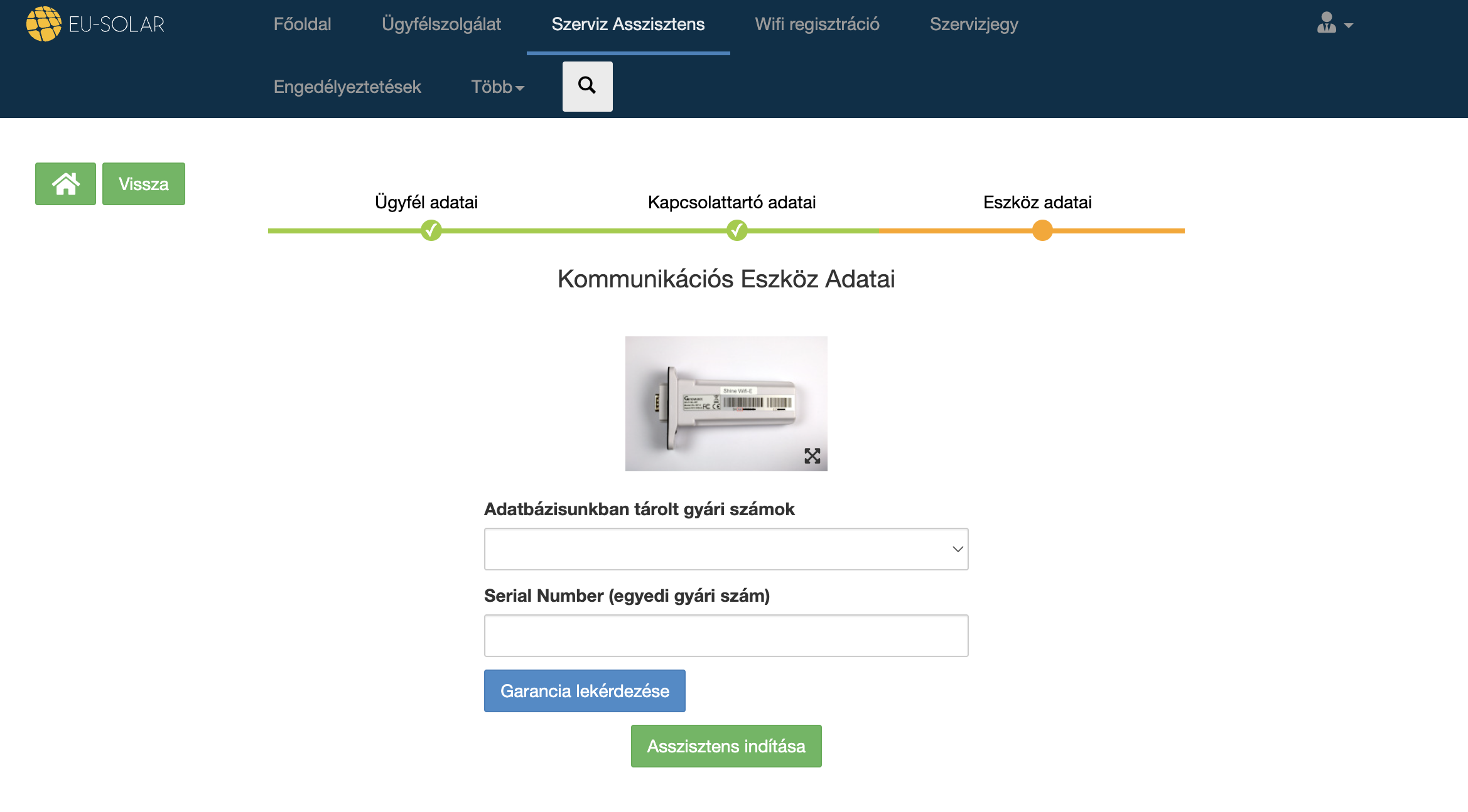Open the Szervizjegy menu item
Viewport: 1468px width, 812px height.
(974, 24)
